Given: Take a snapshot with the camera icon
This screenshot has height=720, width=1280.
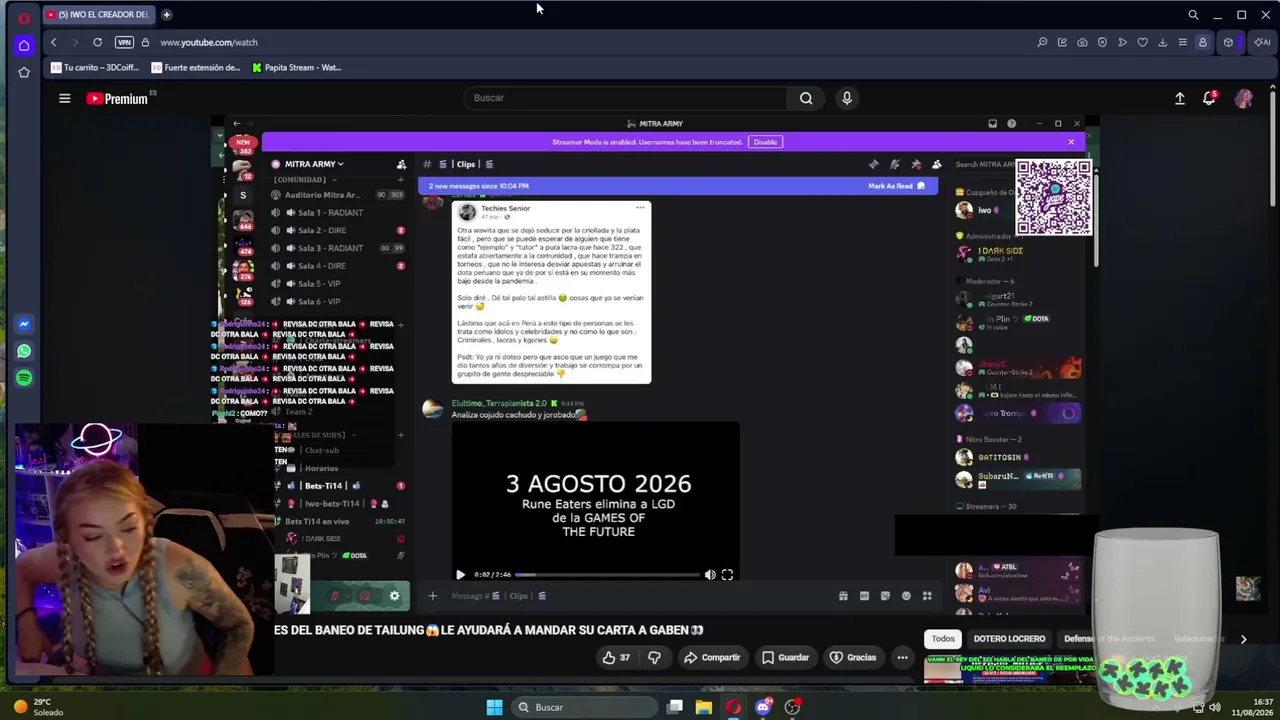Looking at the screenshot, I should [x=1082, y=42].
